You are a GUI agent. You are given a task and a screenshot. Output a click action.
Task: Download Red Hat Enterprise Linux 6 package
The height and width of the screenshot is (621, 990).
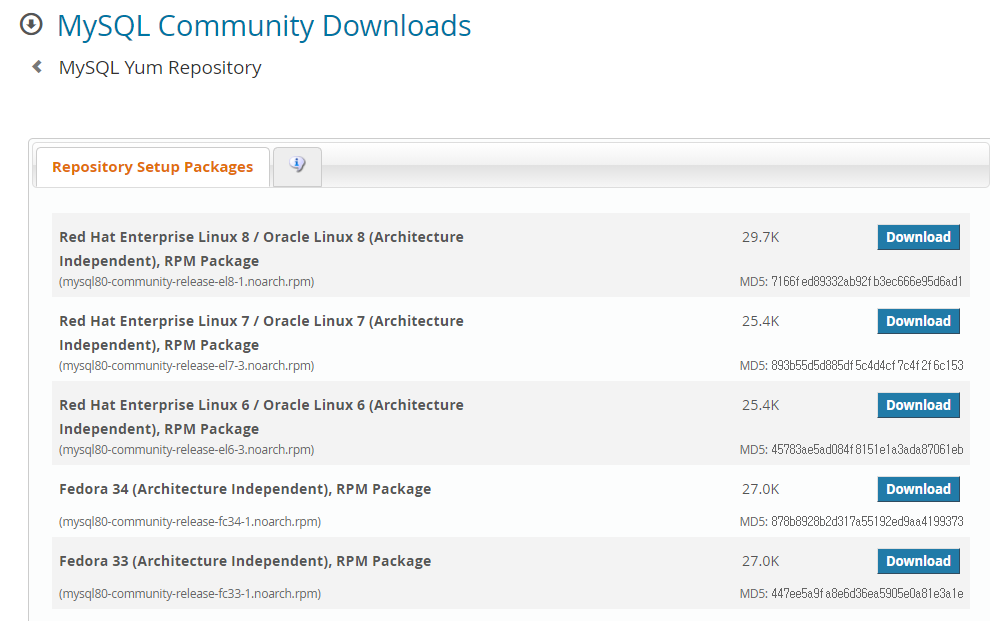[x=918, y=405]
